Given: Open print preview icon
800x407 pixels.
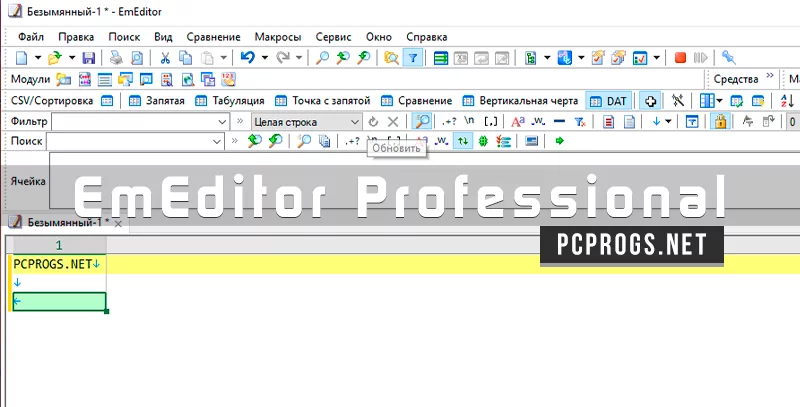Looking at the screenshot, I should (x=137, y=58).
